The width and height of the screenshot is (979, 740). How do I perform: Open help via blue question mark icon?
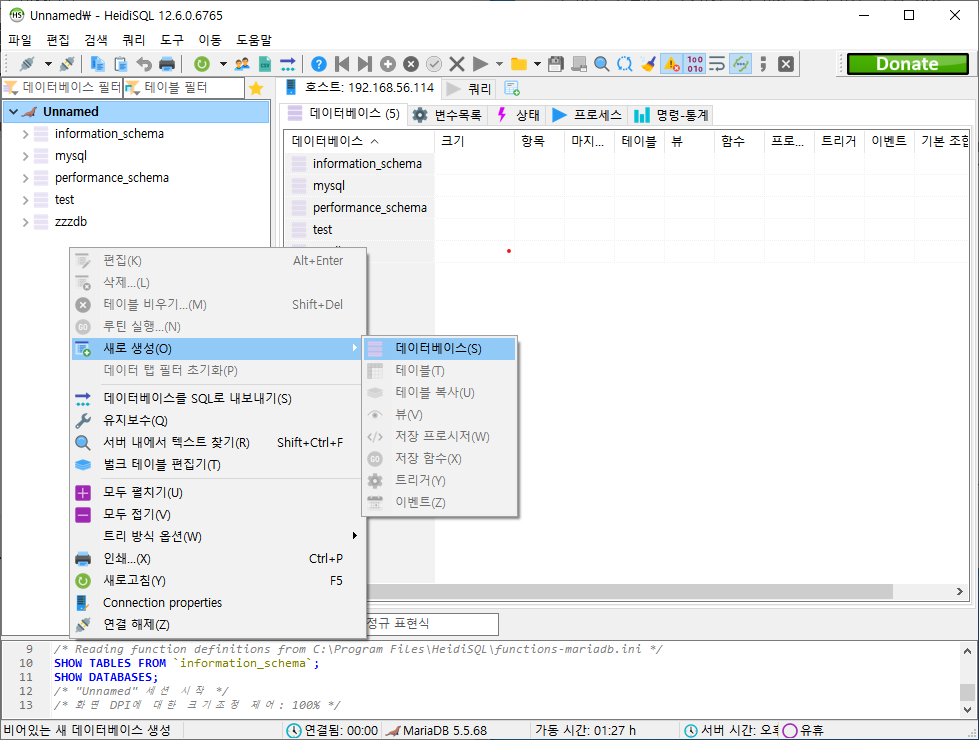point(318,64)
